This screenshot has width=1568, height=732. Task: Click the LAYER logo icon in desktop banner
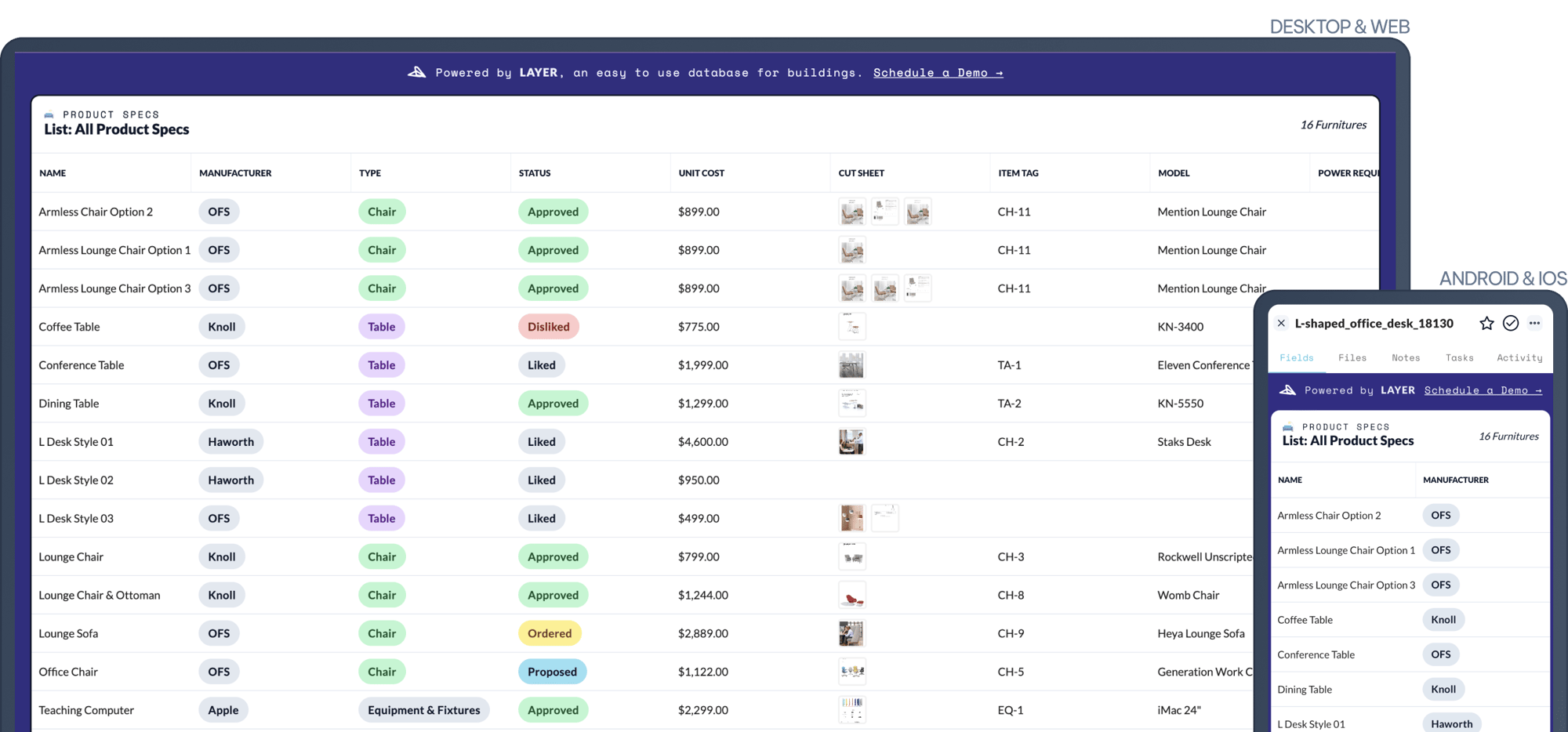[x=417, y=72]
